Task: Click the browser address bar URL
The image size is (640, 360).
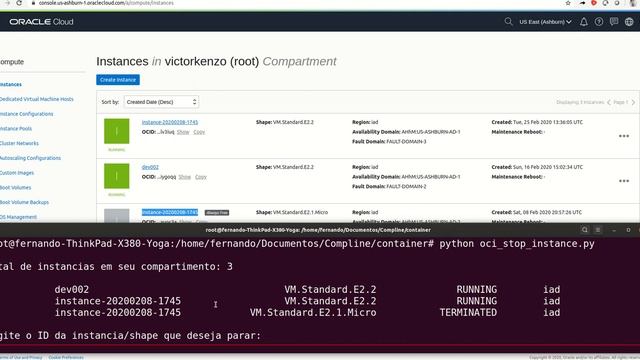Action: click(106, 3)
